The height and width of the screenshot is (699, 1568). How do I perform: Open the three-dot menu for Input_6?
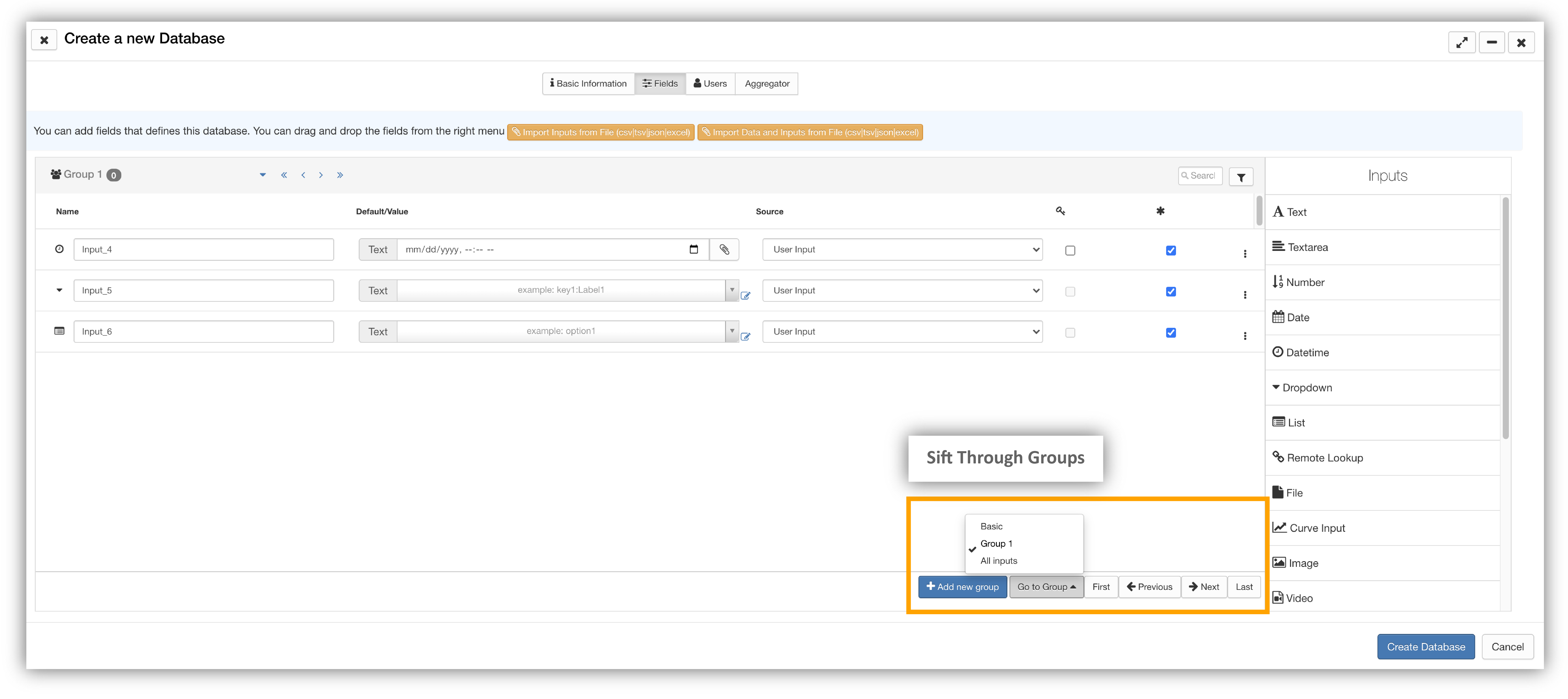point(1245,336)
